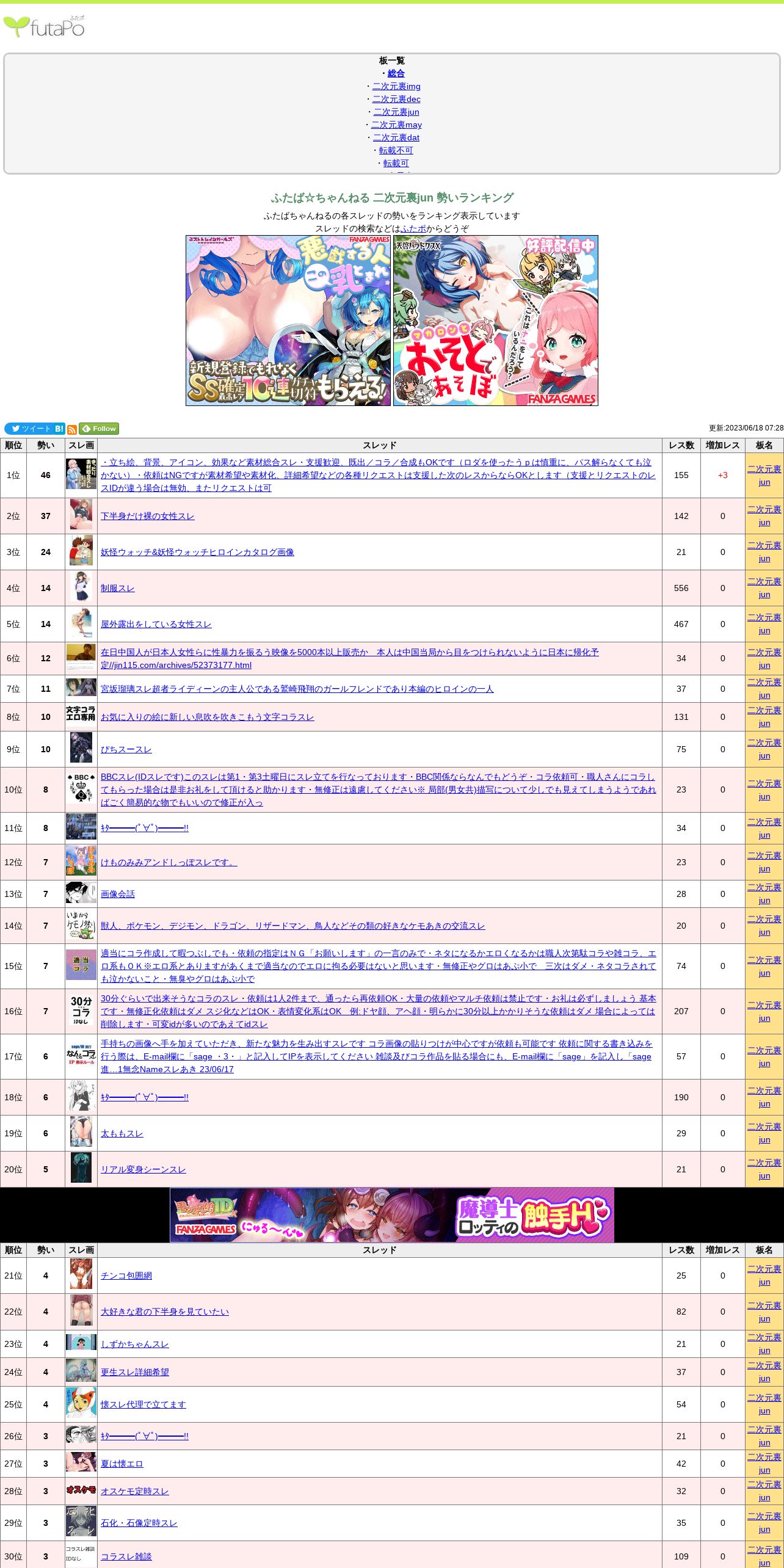This screenshot has width=784, height=1568.
Task: Open the 画像会話 thread link
Action: [x=118, y=894]
